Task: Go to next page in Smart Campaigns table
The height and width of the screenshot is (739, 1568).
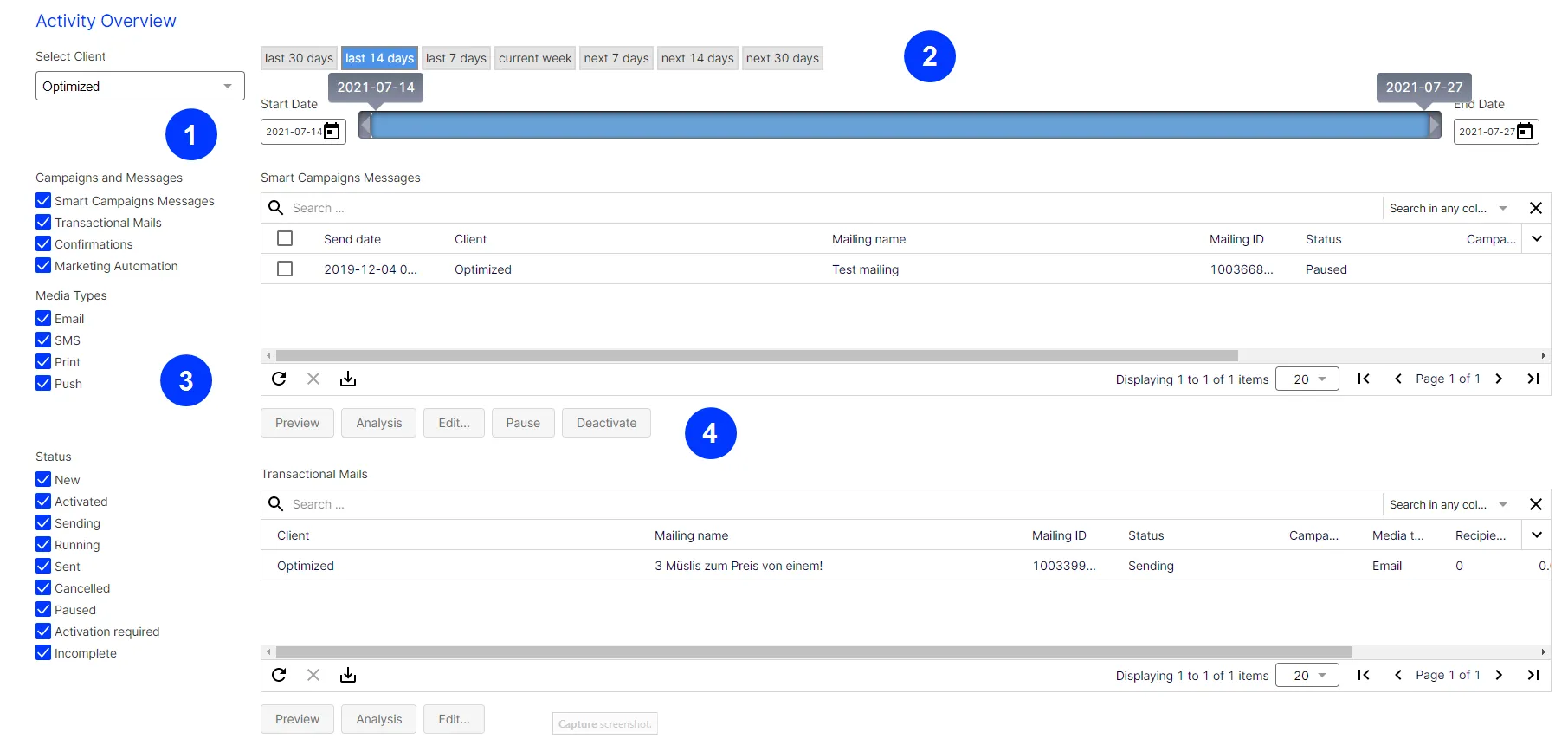Action: pos(1499,379)
